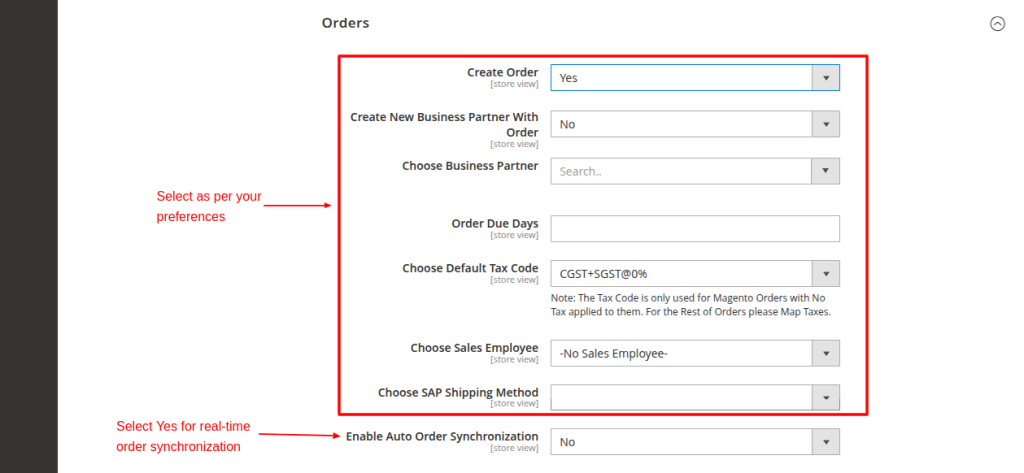
Task: Open the Create Order select showing Yes
Action: (680, 78)
